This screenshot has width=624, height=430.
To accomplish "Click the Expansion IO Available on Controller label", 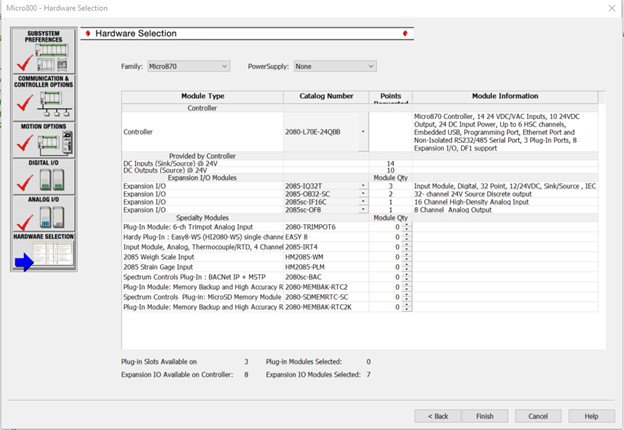I will [x=177, y=375].
